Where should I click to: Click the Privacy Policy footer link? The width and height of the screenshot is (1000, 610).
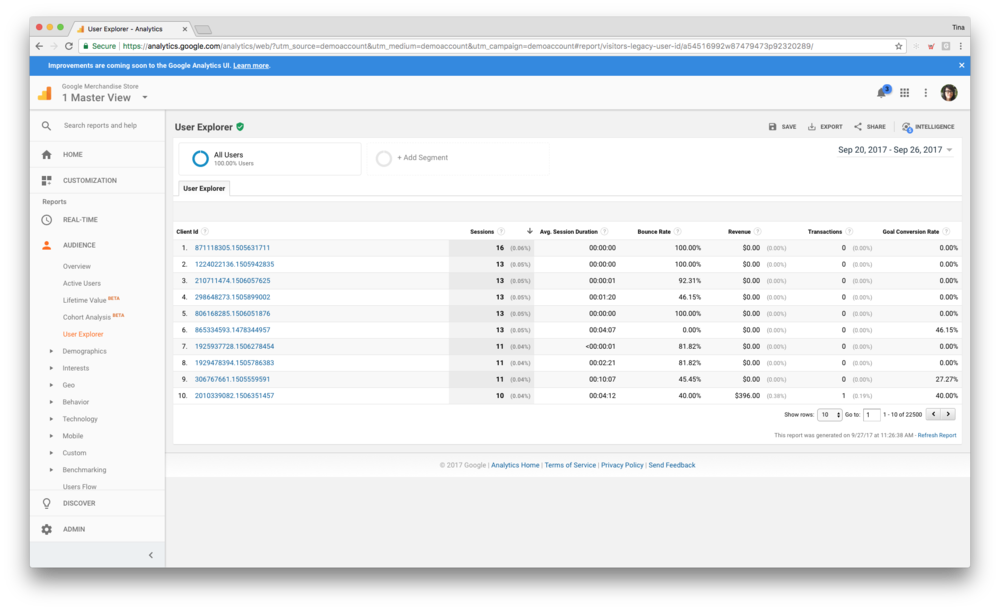[x=622, y=465]
